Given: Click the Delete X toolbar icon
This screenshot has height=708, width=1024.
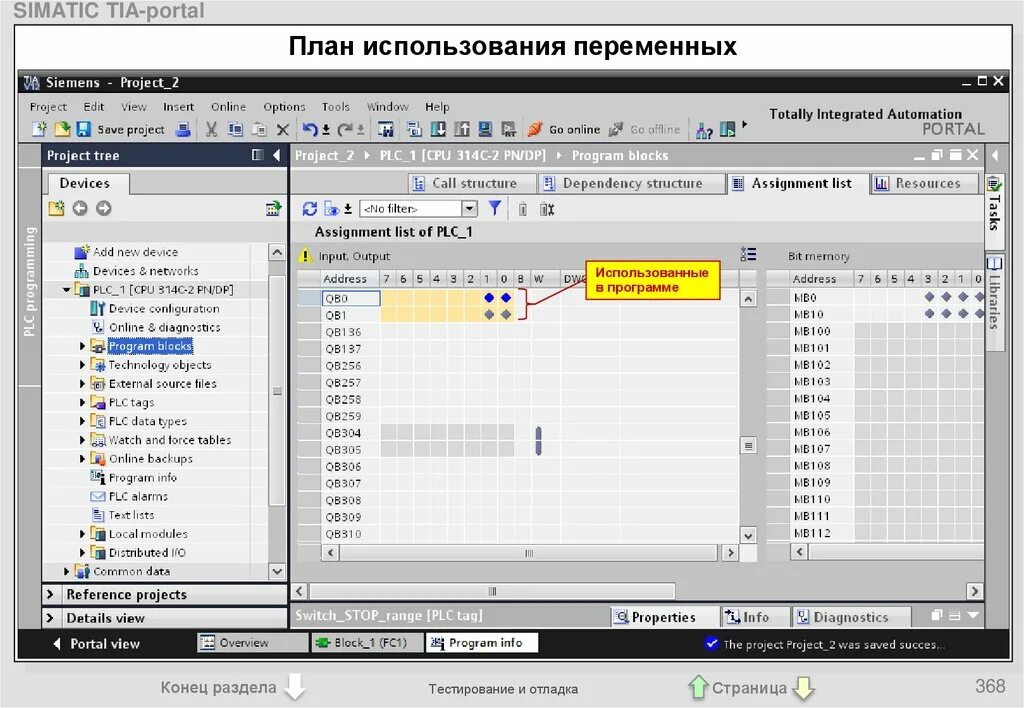Looking at the screenshot, I should (x=282, y=129).
